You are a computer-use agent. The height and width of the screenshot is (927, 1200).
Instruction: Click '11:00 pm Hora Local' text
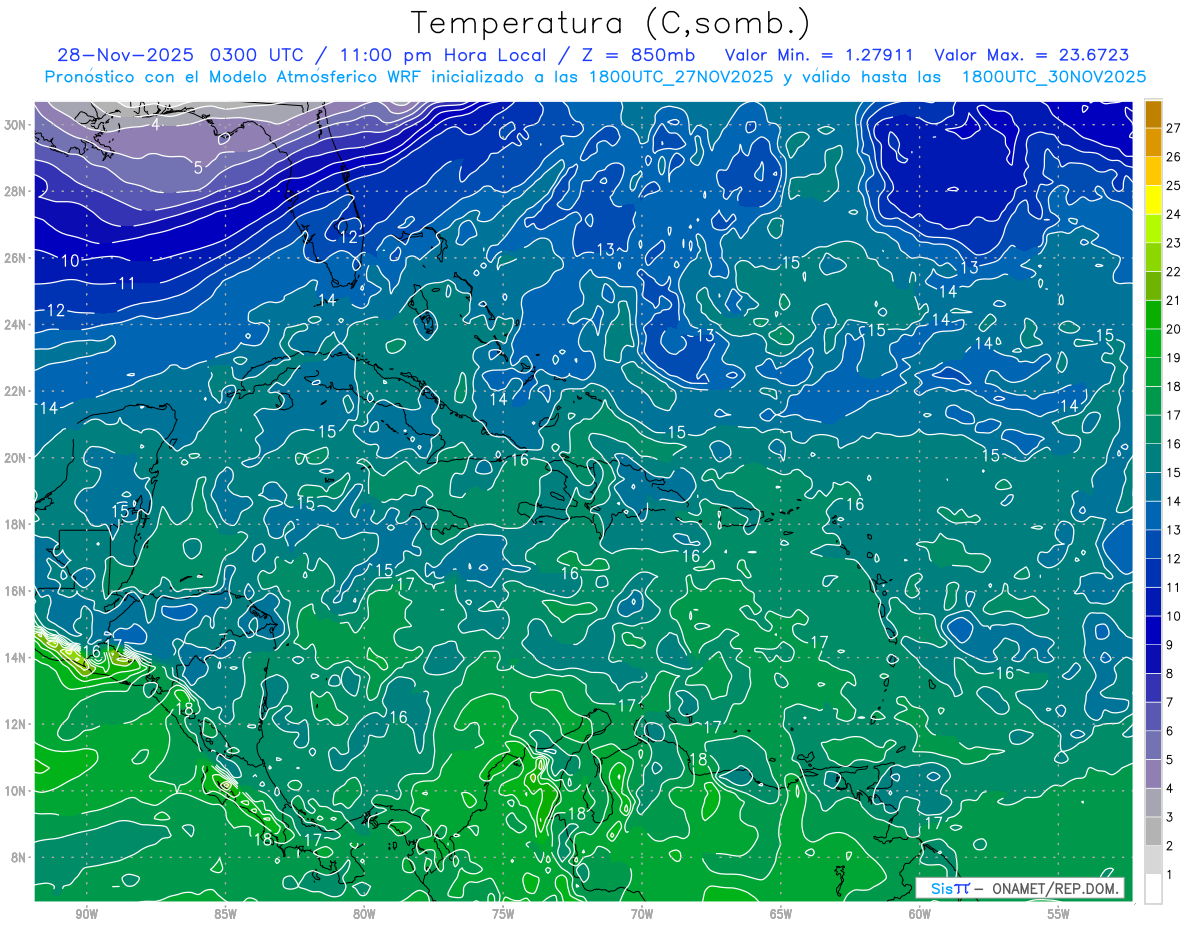pyautogui.click(x=442, y=55)
